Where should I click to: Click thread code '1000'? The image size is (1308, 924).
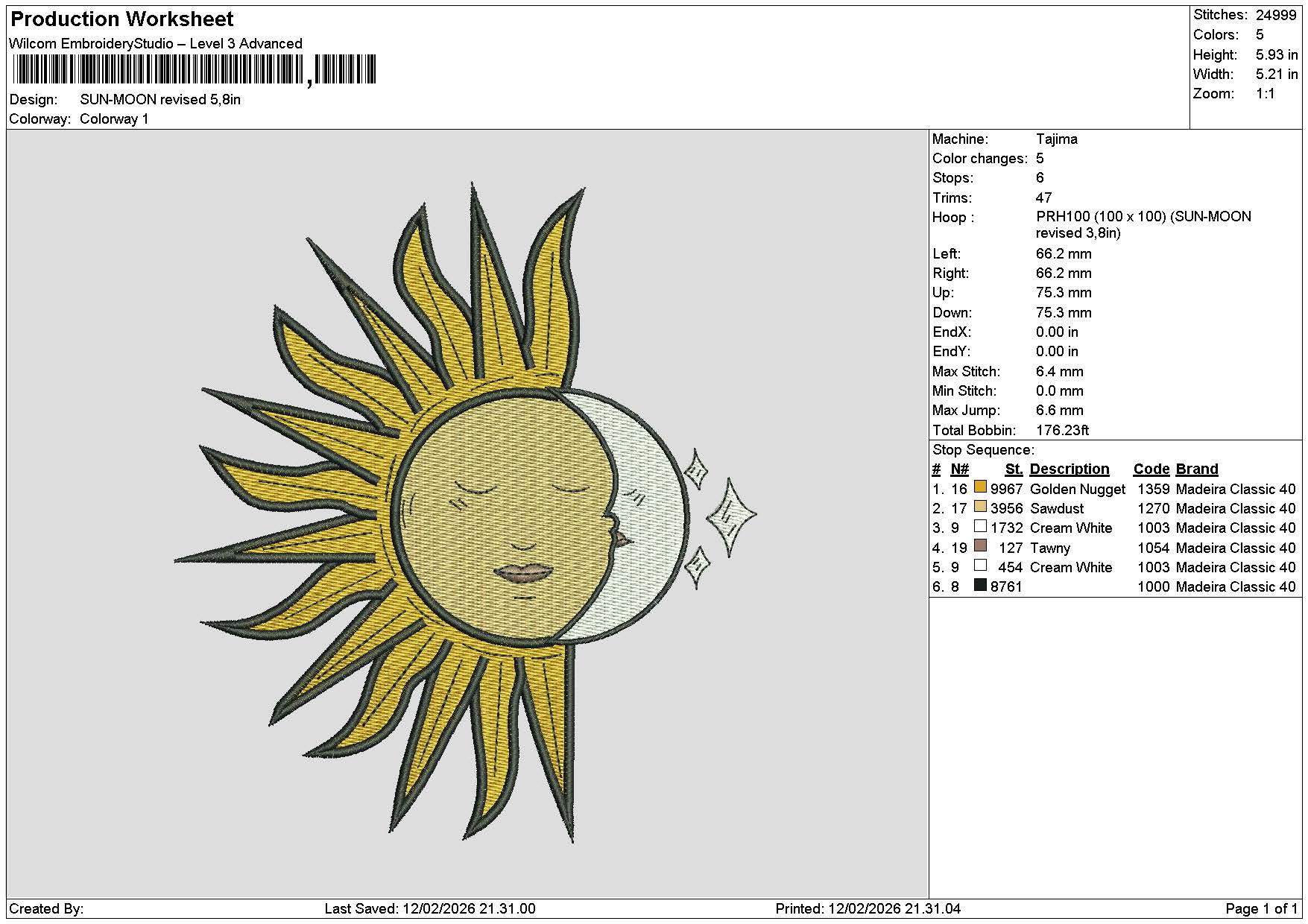click(x=1153, y=586)
